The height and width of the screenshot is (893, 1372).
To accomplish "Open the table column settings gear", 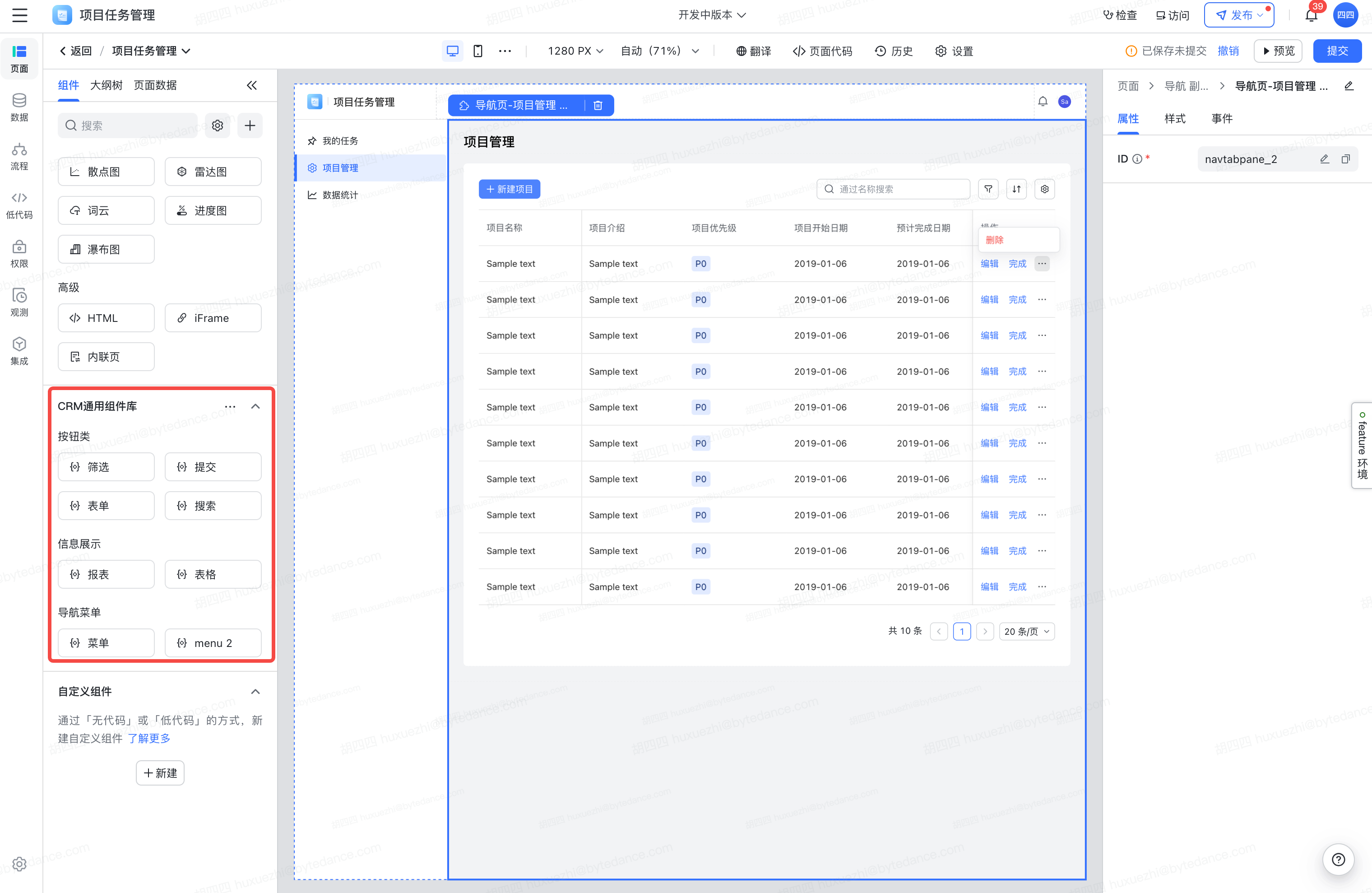I will click(1044, 189).
